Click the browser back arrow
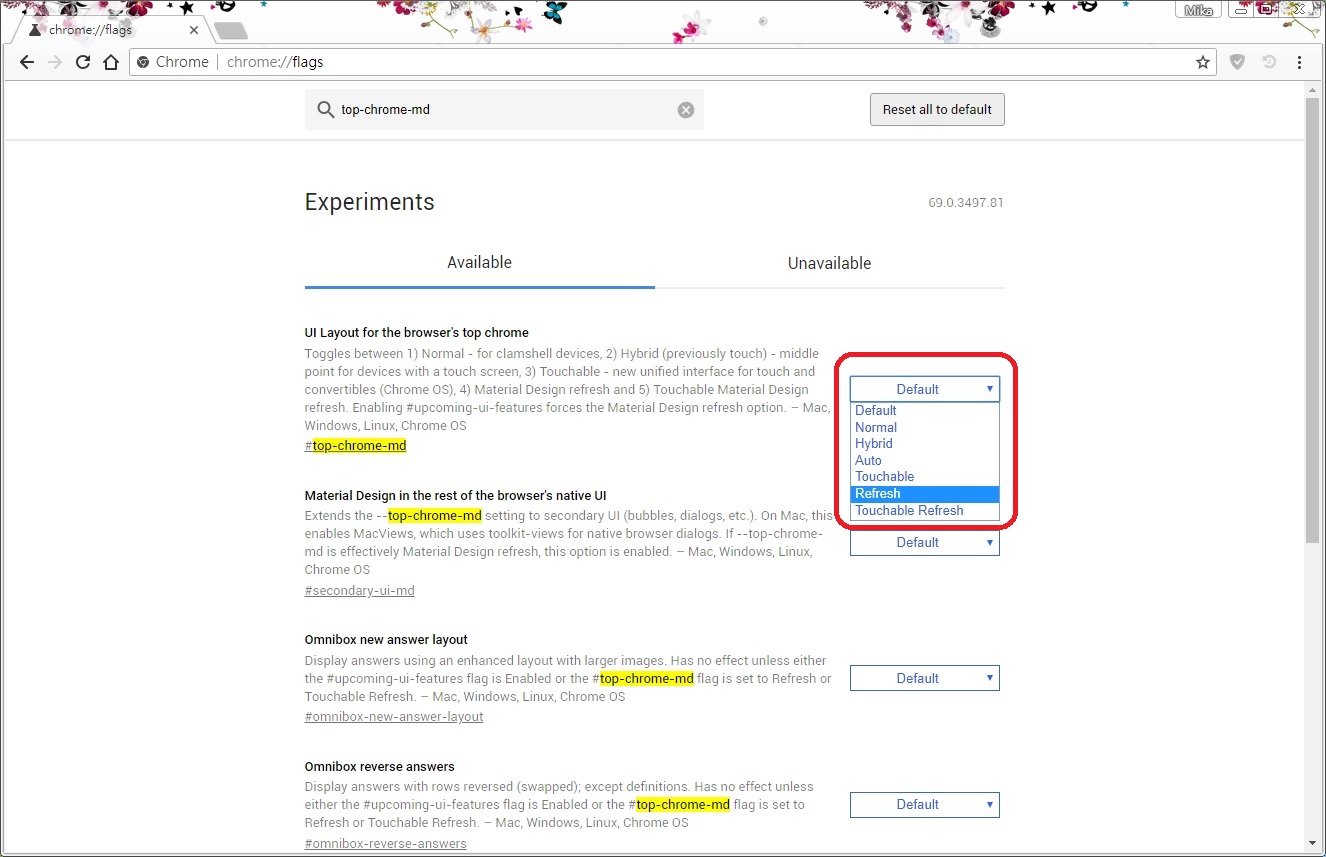This screenshot has width=1326, height=857. coord(27,62)
